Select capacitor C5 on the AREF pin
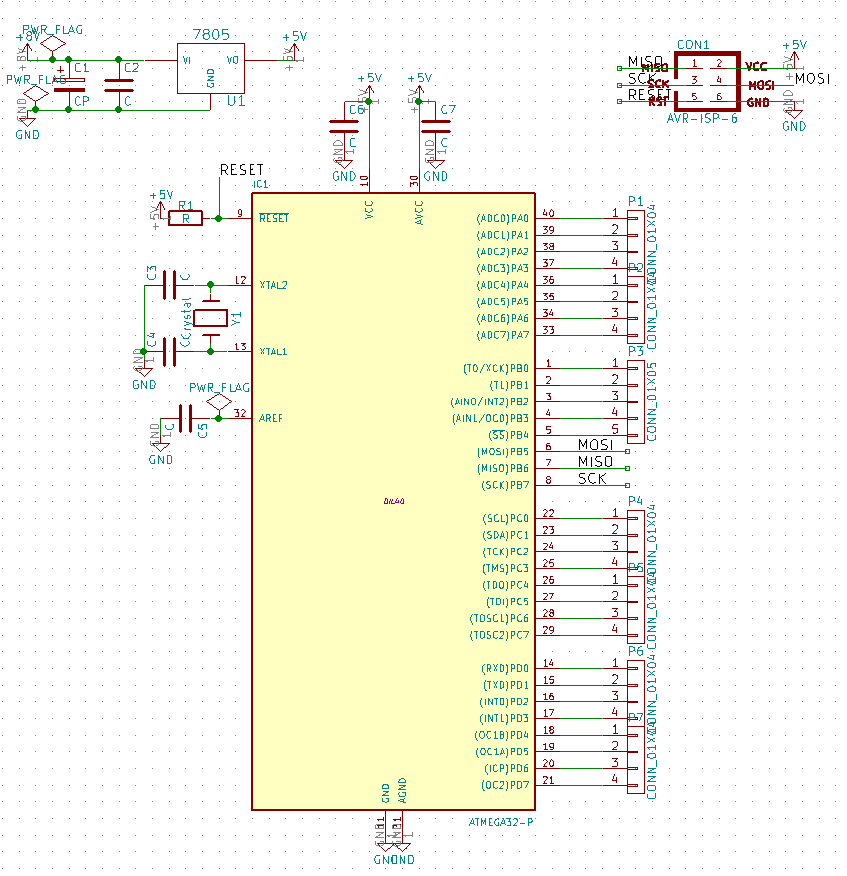 click(x=186, y=418)
